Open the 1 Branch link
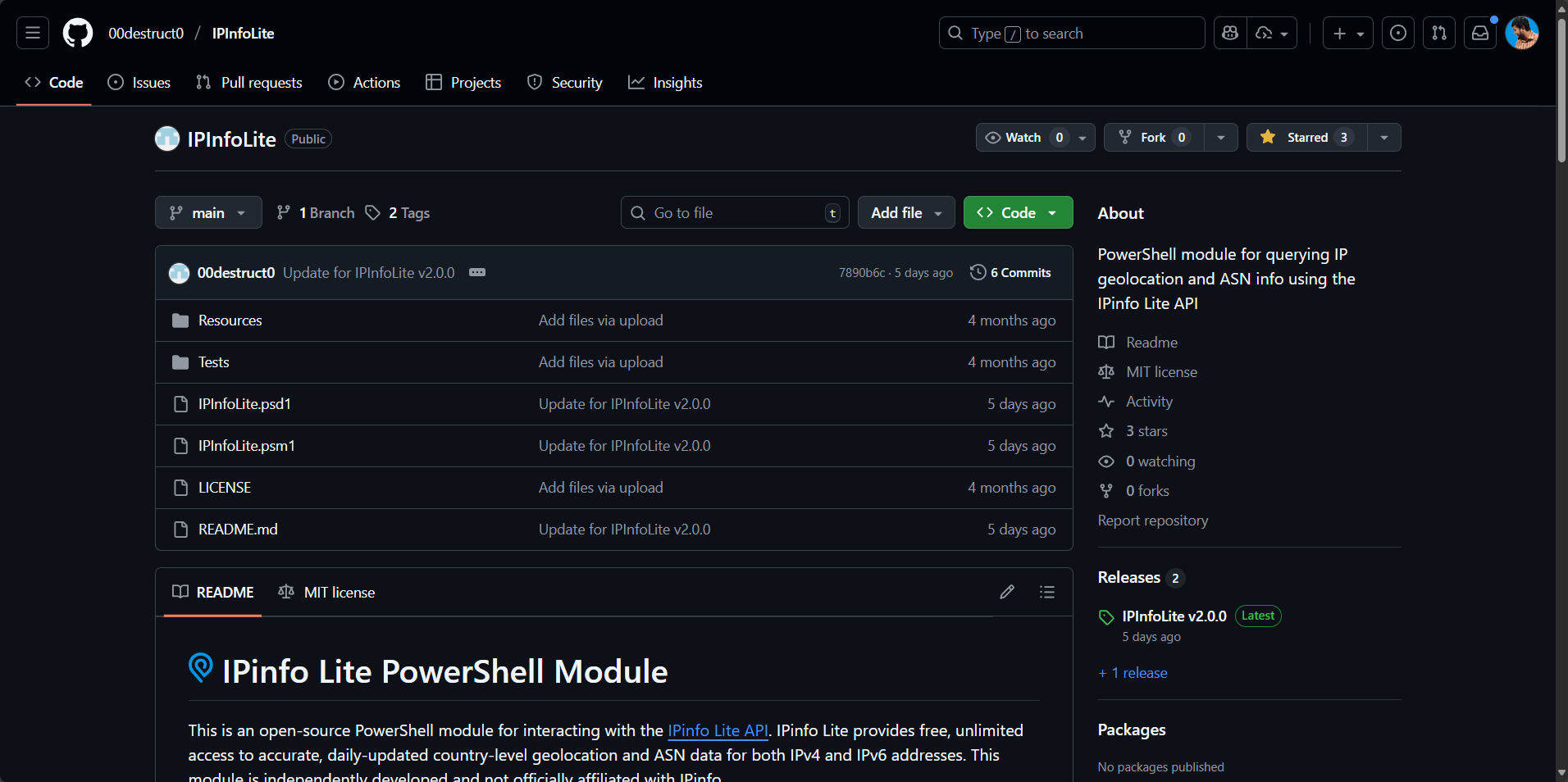Viewport: 1568px width, 782px height. pos(316,213)
